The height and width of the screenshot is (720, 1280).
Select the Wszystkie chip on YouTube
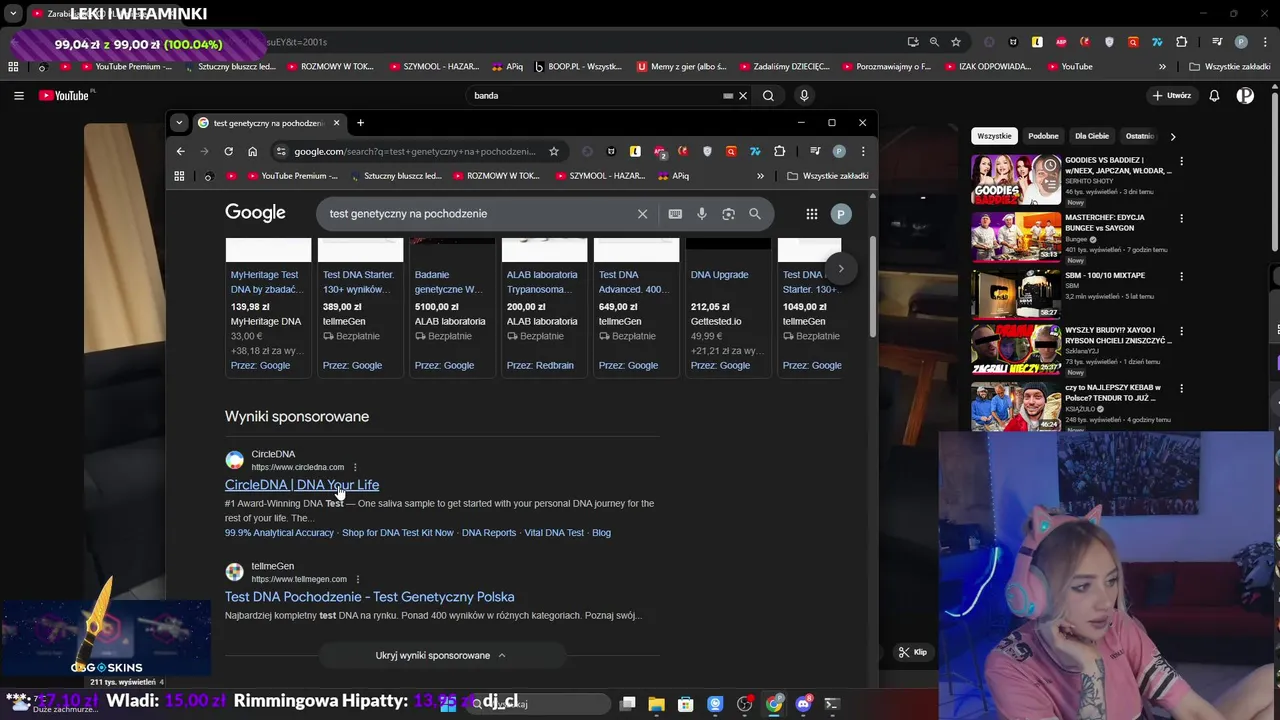[994, 136]
